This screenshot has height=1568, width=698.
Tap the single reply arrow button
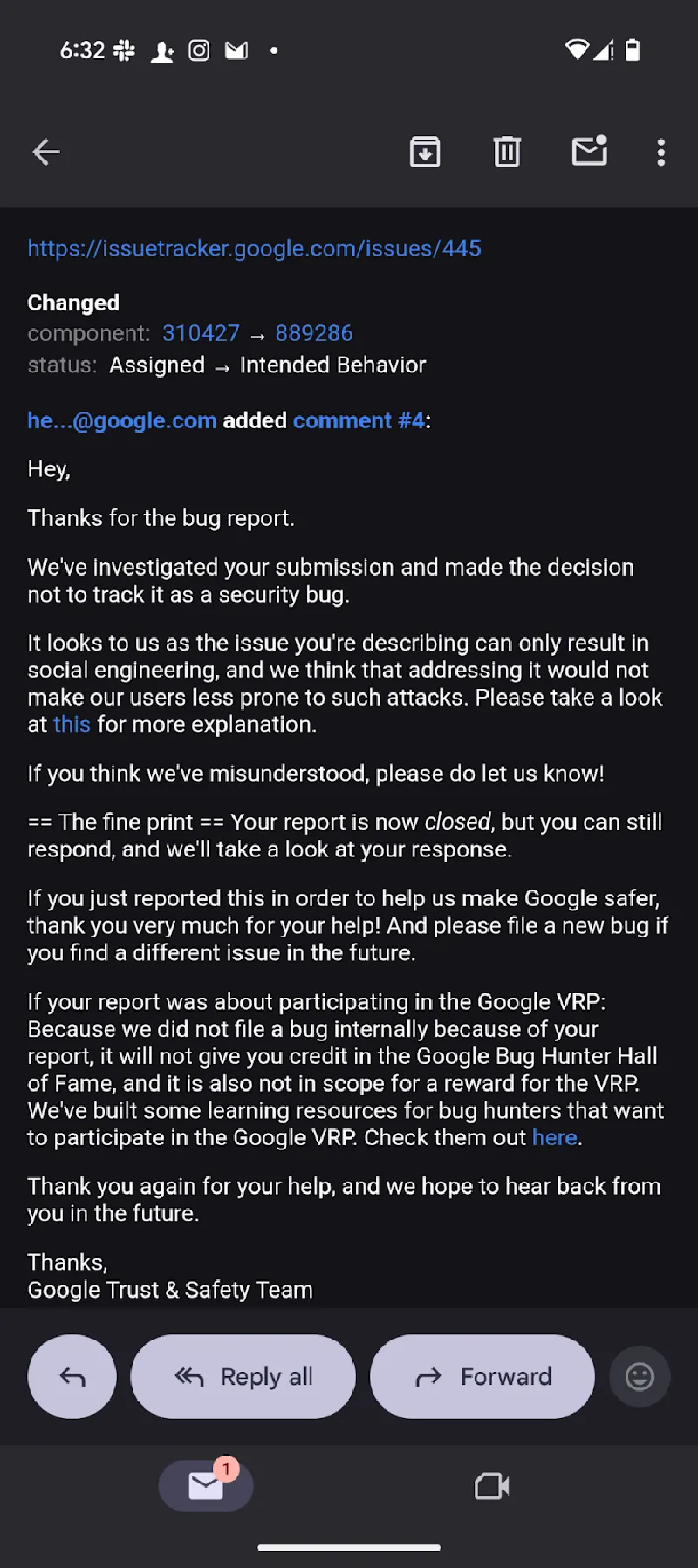(72, 1377)
